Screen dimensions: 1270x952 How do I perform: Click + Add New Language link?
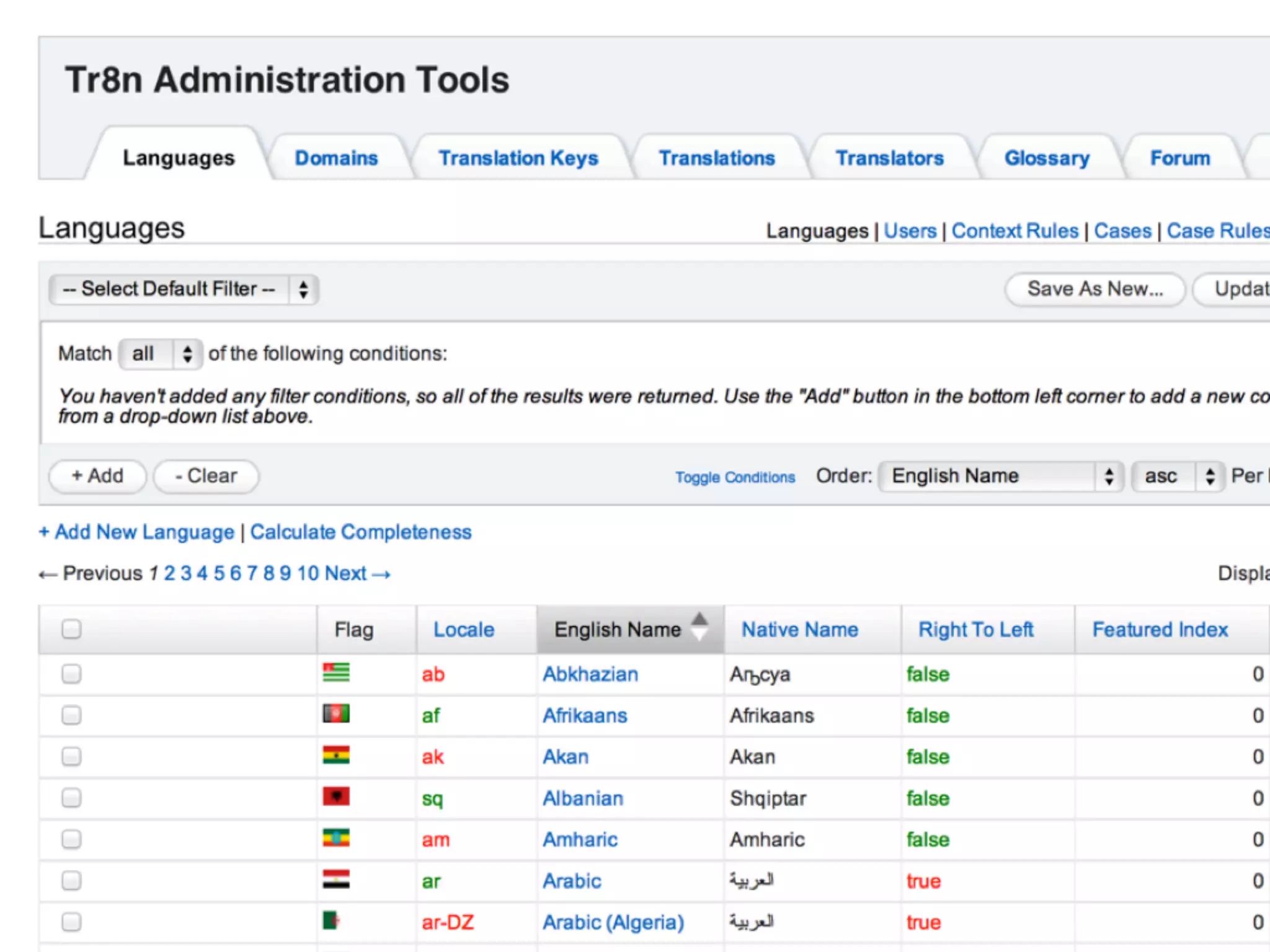[x=136, y=532]
